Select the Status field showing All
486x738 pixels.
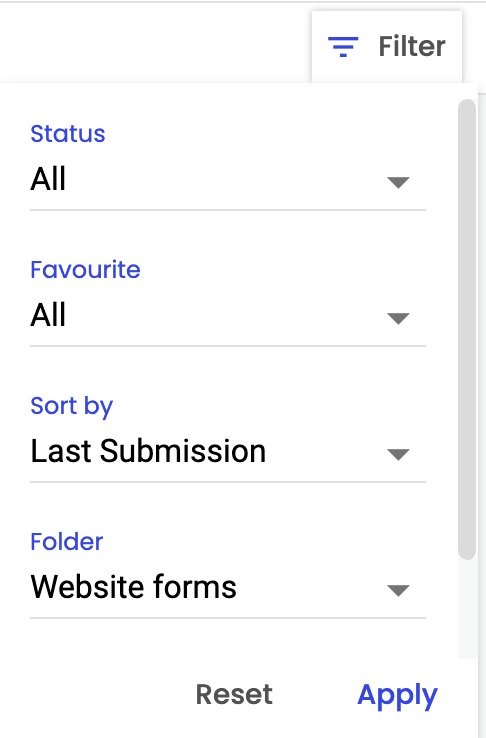click(x=228, y=180)
